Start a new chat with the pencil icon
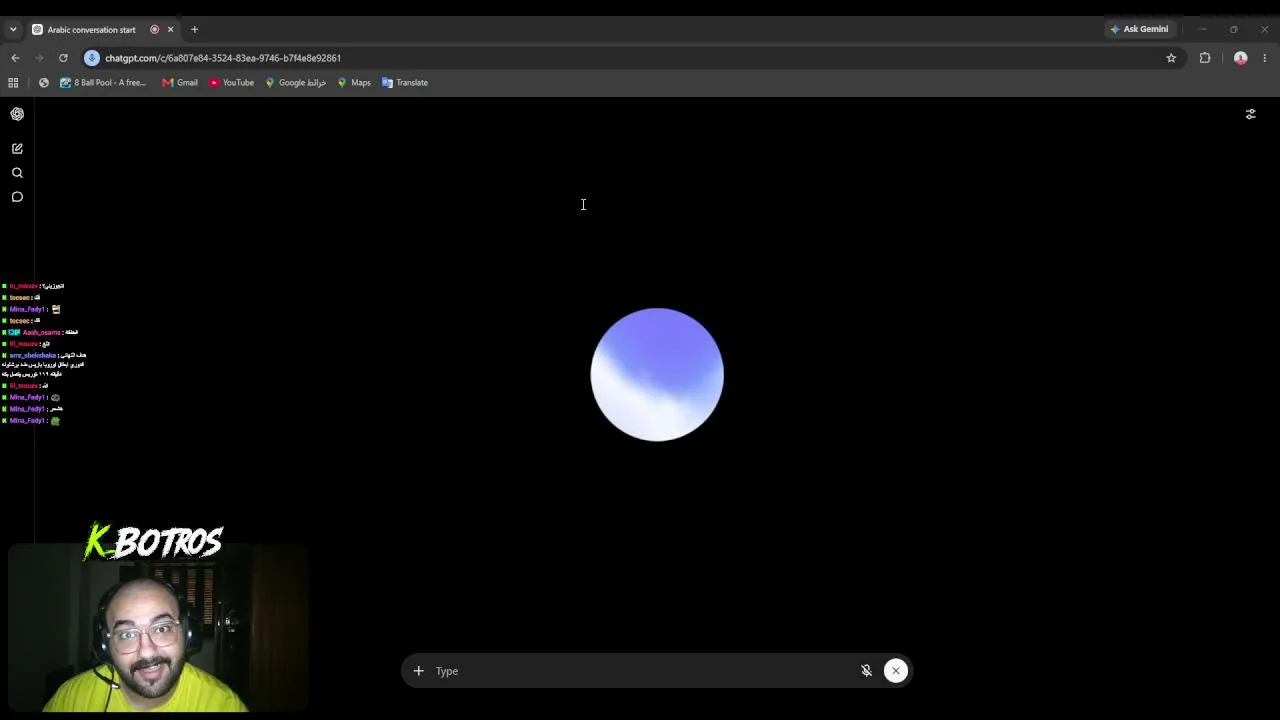This screenshot has width=1280, height=720. click(17, 148)
